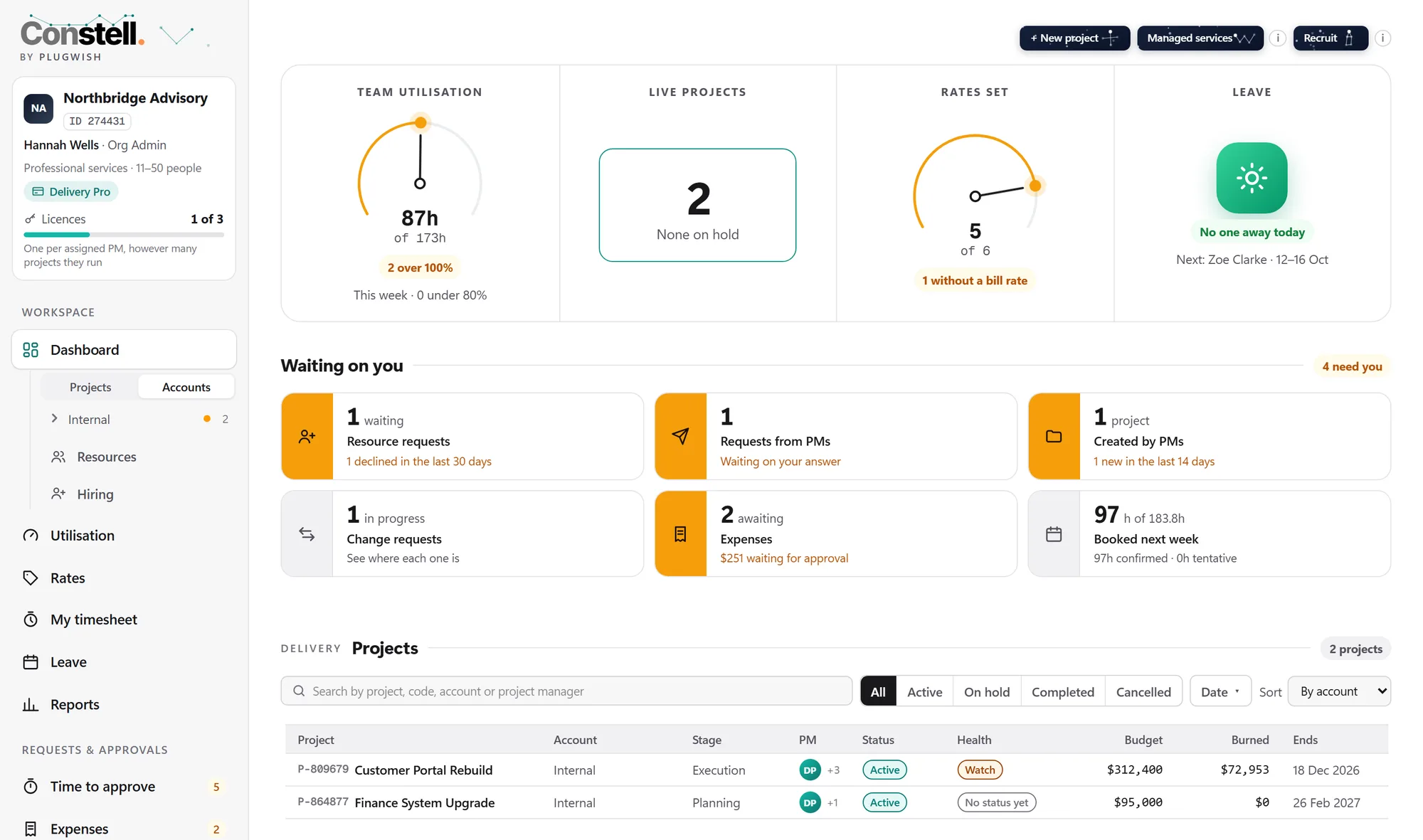1423x840 pixels.
Task: Click the +3 PM count on Customer Portal
Action: (833, 770)
